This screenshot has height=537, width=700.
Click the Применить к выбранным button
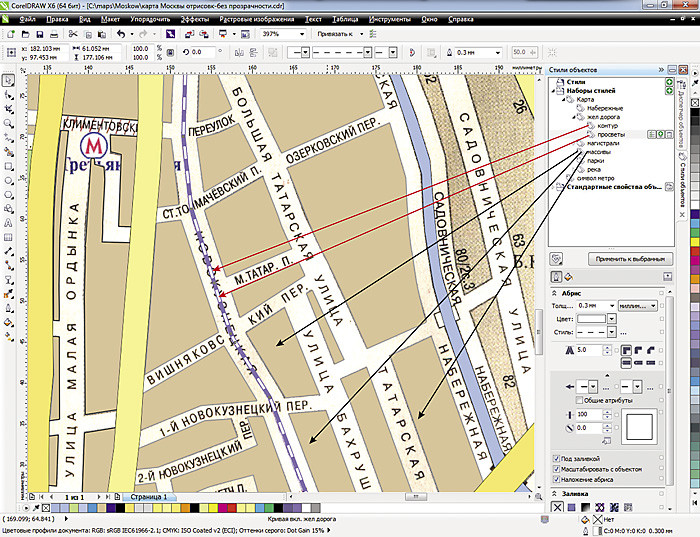point(630,259)
